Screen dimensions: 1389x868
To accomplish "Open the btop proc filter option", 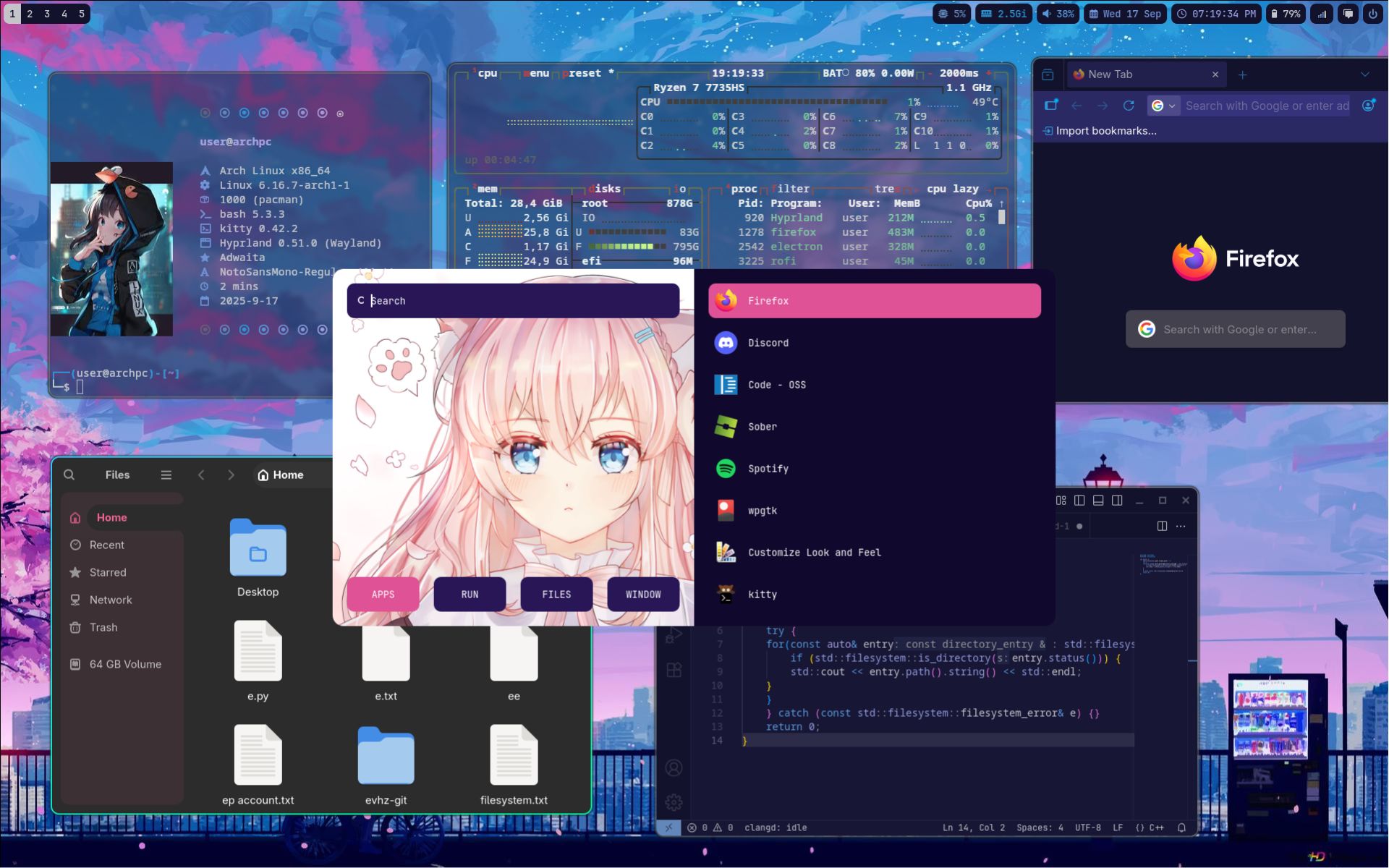I will [x=790, y=189].
